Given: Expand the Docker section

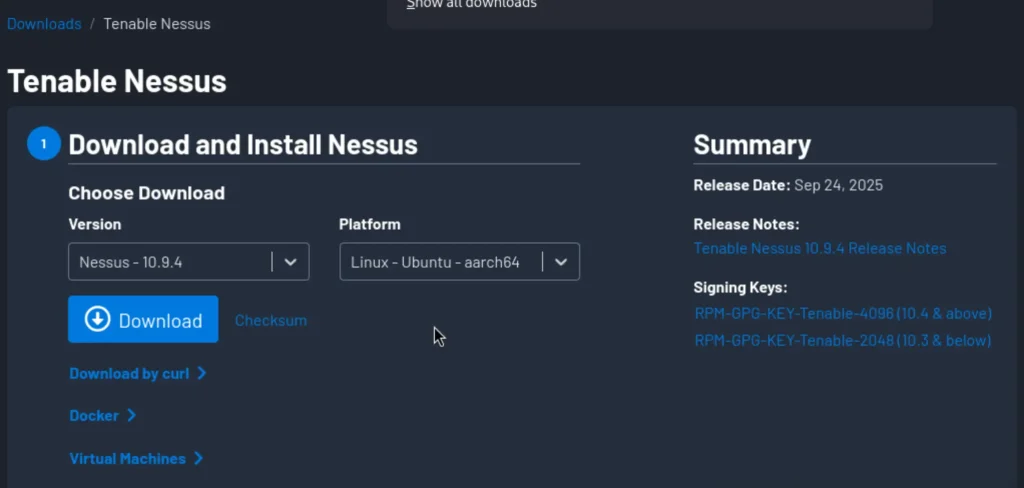Looking at the screenshot, I should (x=94, y=415).
